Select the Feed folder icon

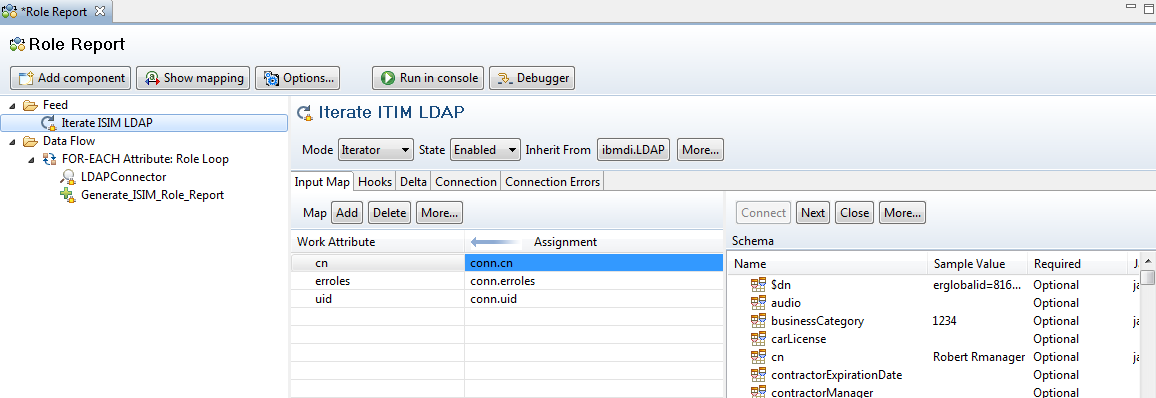coord(30,105)
